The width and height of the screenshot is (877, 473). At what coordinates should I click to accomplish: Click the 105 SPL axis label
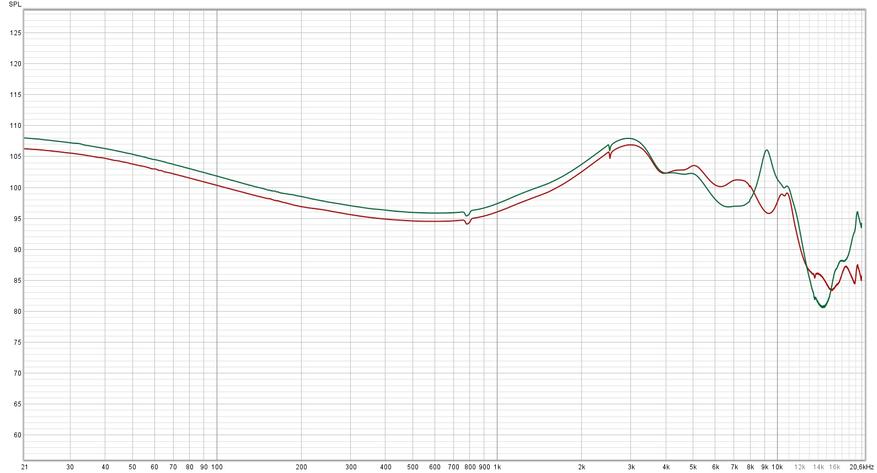click(x=15, y=157)
